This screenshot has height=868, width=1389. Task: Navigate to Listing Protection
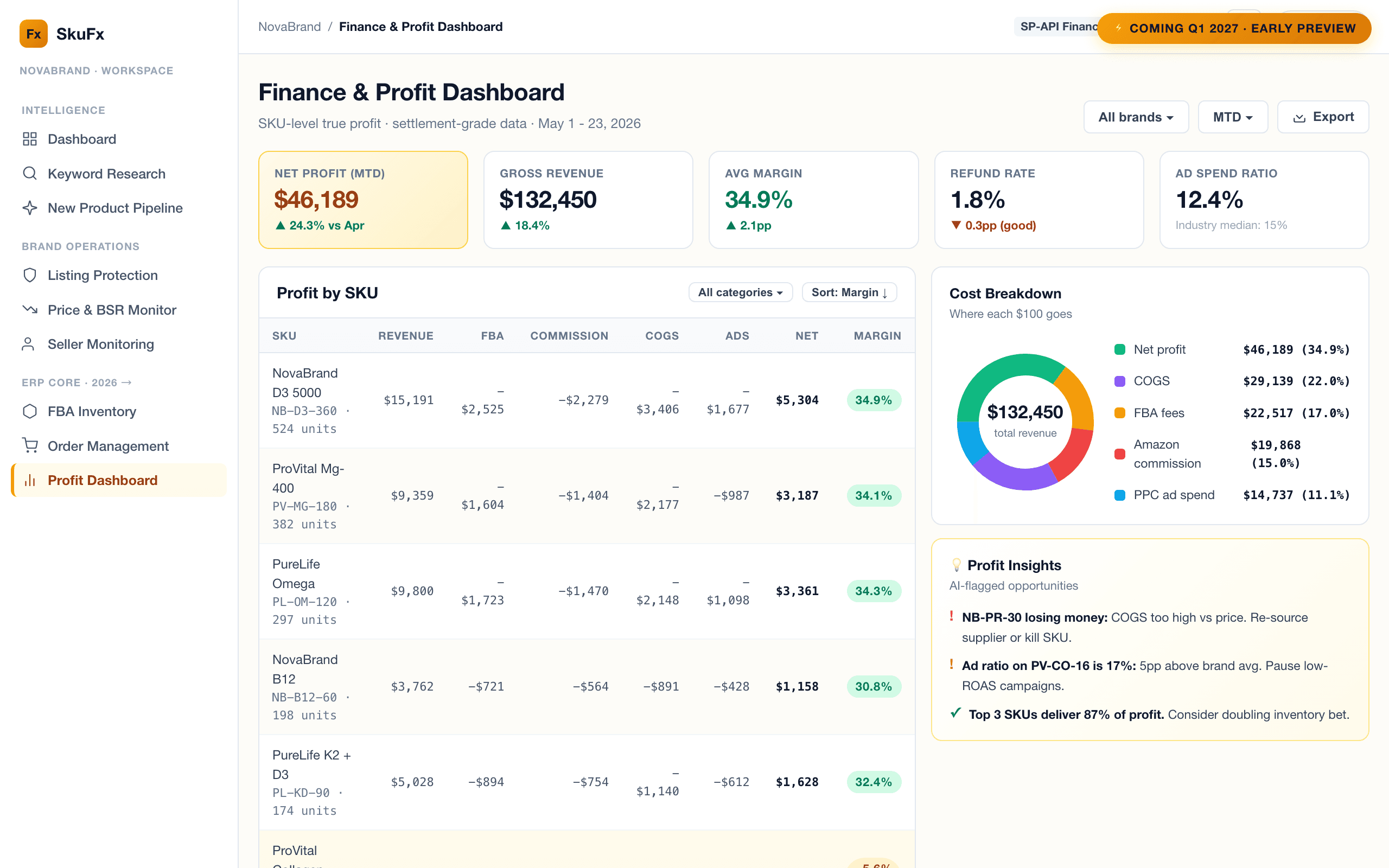[x=119, y=275]
